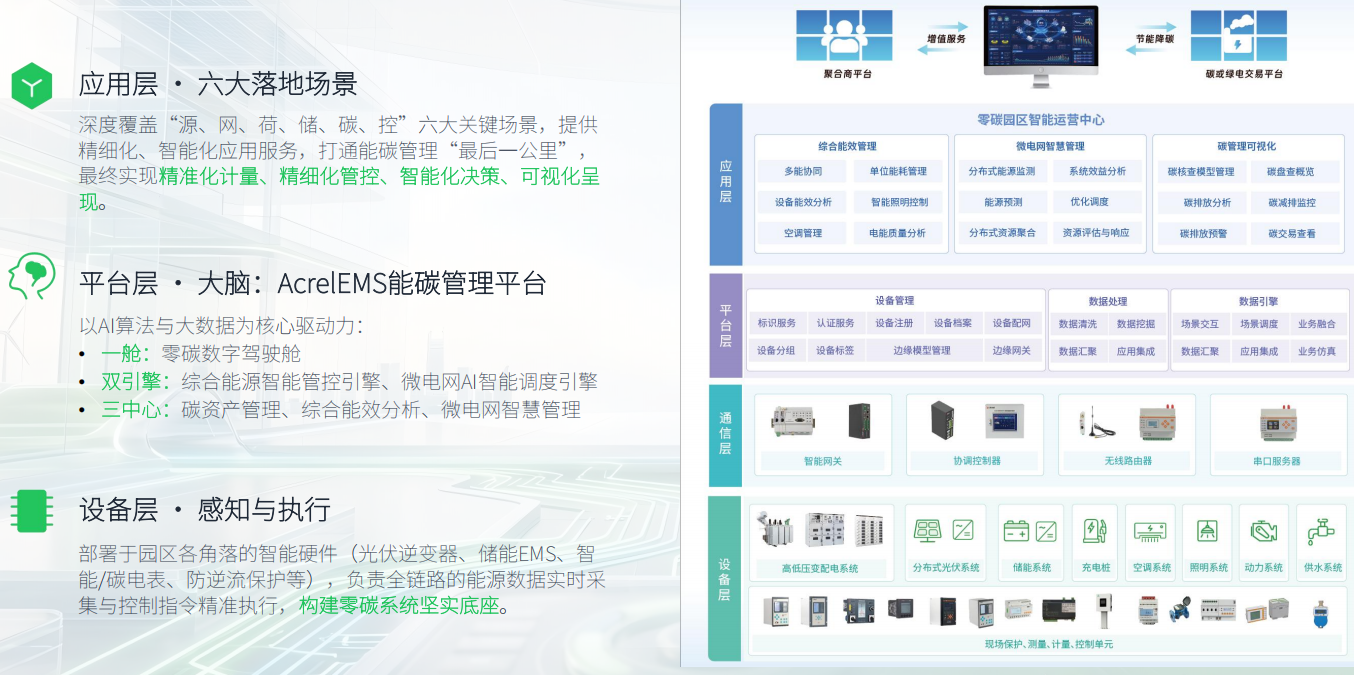Click the 空调管理 box
1354x675 pixels.
[803, 233]
